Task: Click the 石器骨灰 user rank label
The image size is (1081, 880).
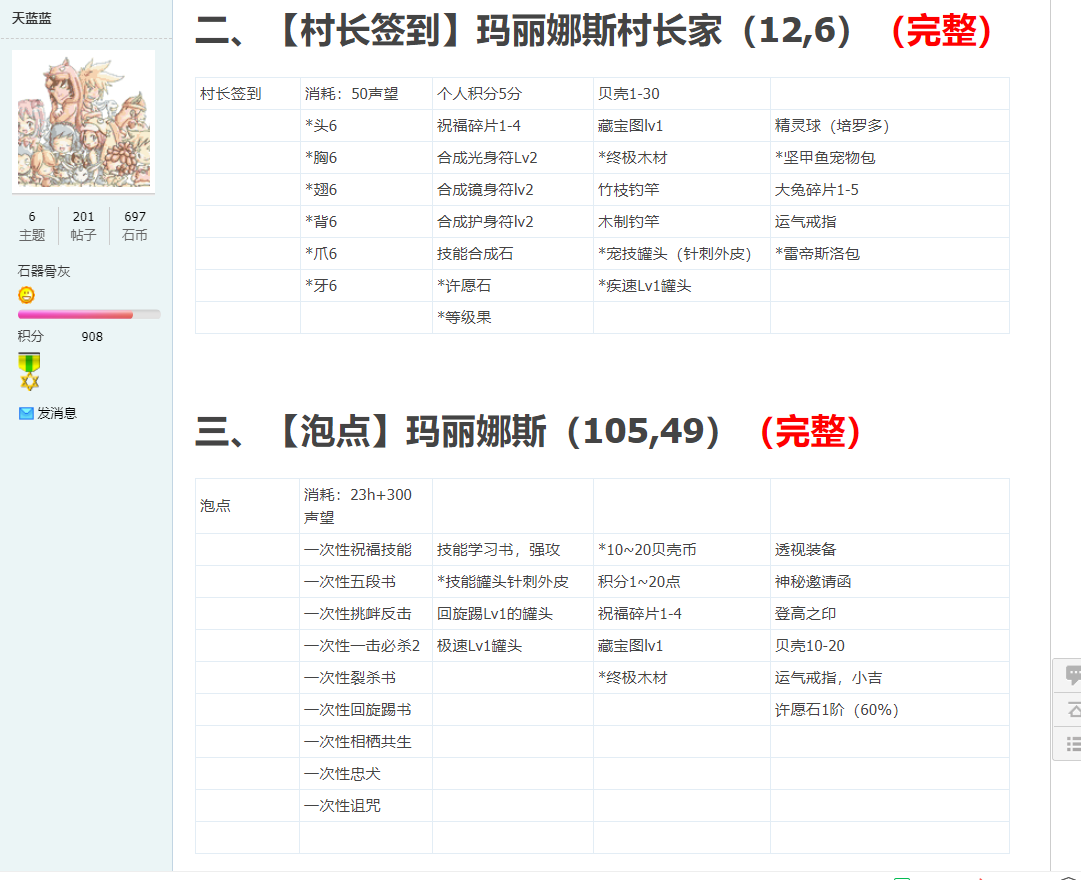Action: [44, 271]
